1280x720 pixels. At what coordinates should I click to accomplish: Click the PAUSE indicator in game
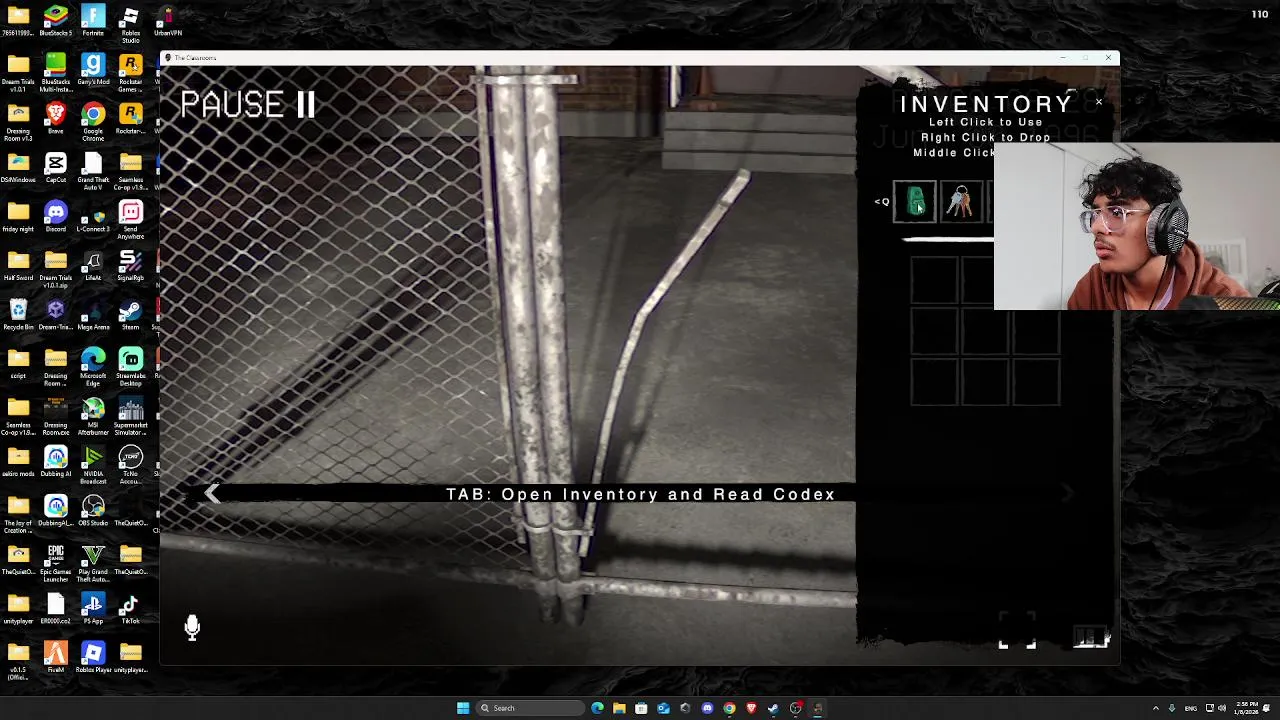click(248, 104)
